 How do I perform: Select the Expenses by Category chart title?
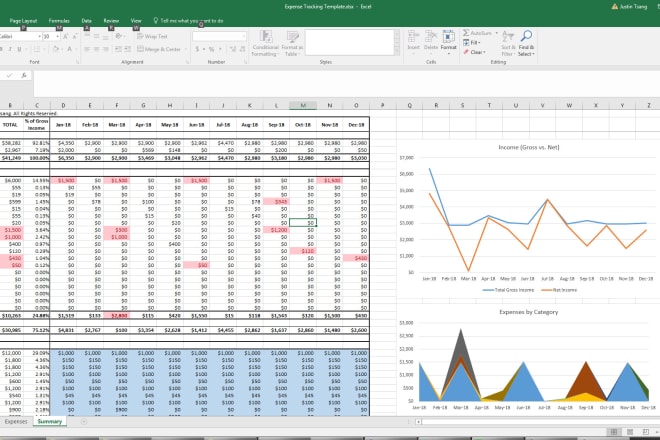pos(529,312)
